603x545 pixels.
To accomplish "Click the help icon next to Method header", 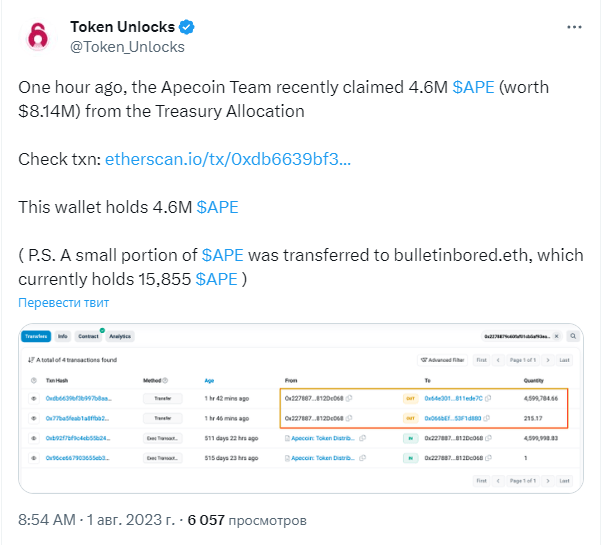I will point(165,380).
